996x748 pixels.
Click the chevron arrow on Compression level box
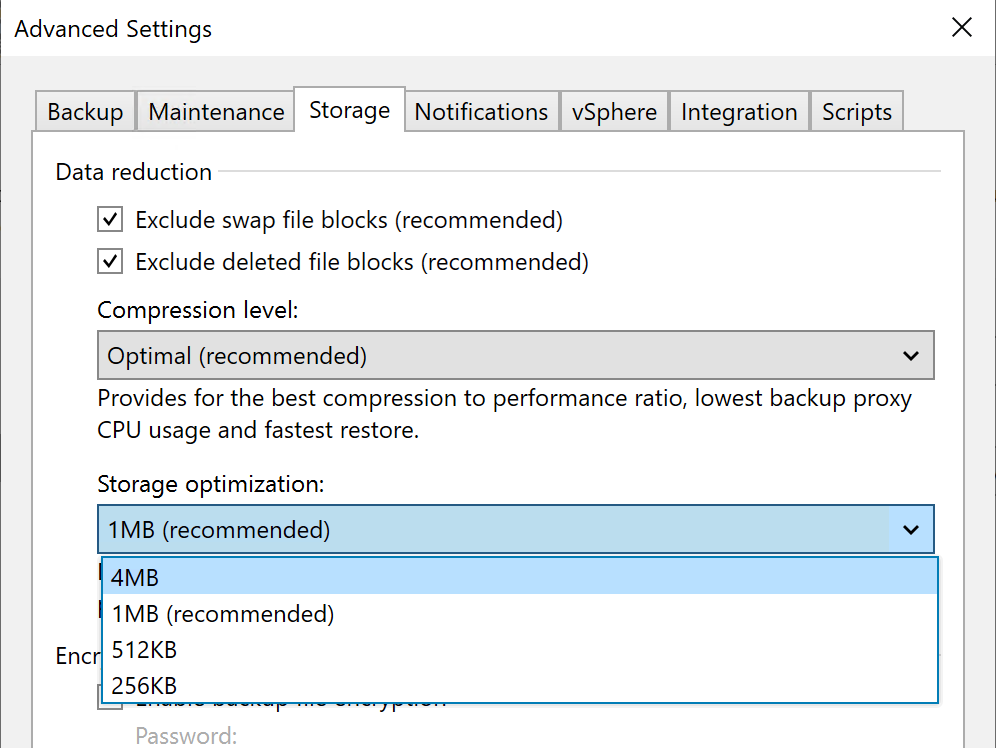pos(910,356)
